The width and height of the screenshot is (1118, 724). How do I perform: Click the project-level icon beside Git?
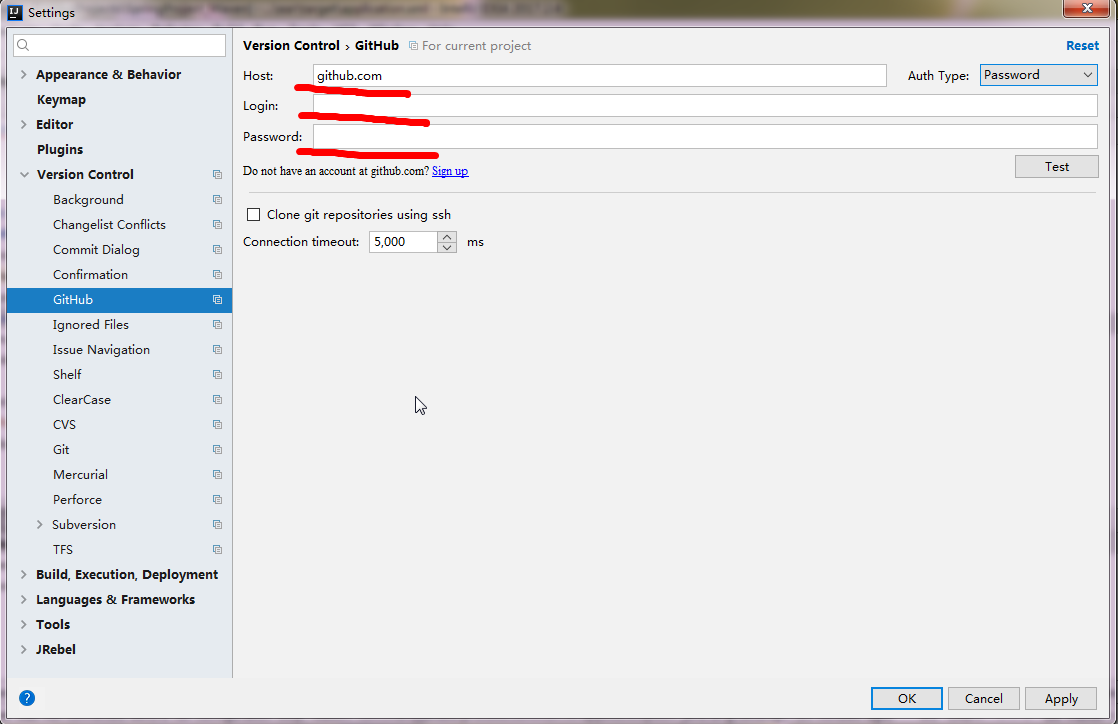point(217,449)
